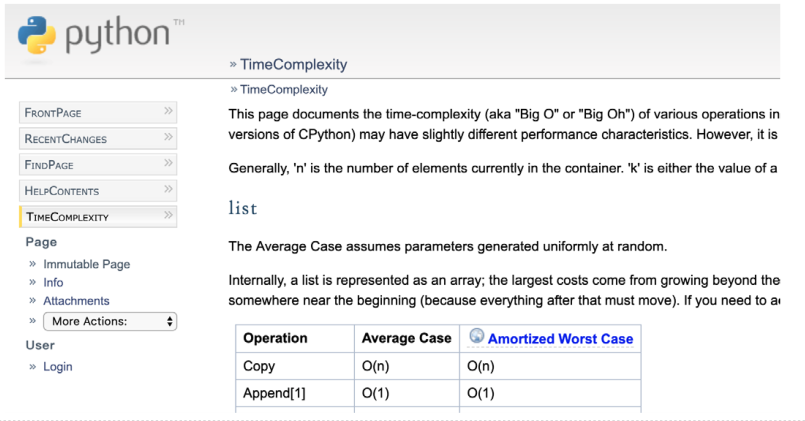Click the Amortized Worst Case O(1) cell for Append

click(x=550, y=393)
